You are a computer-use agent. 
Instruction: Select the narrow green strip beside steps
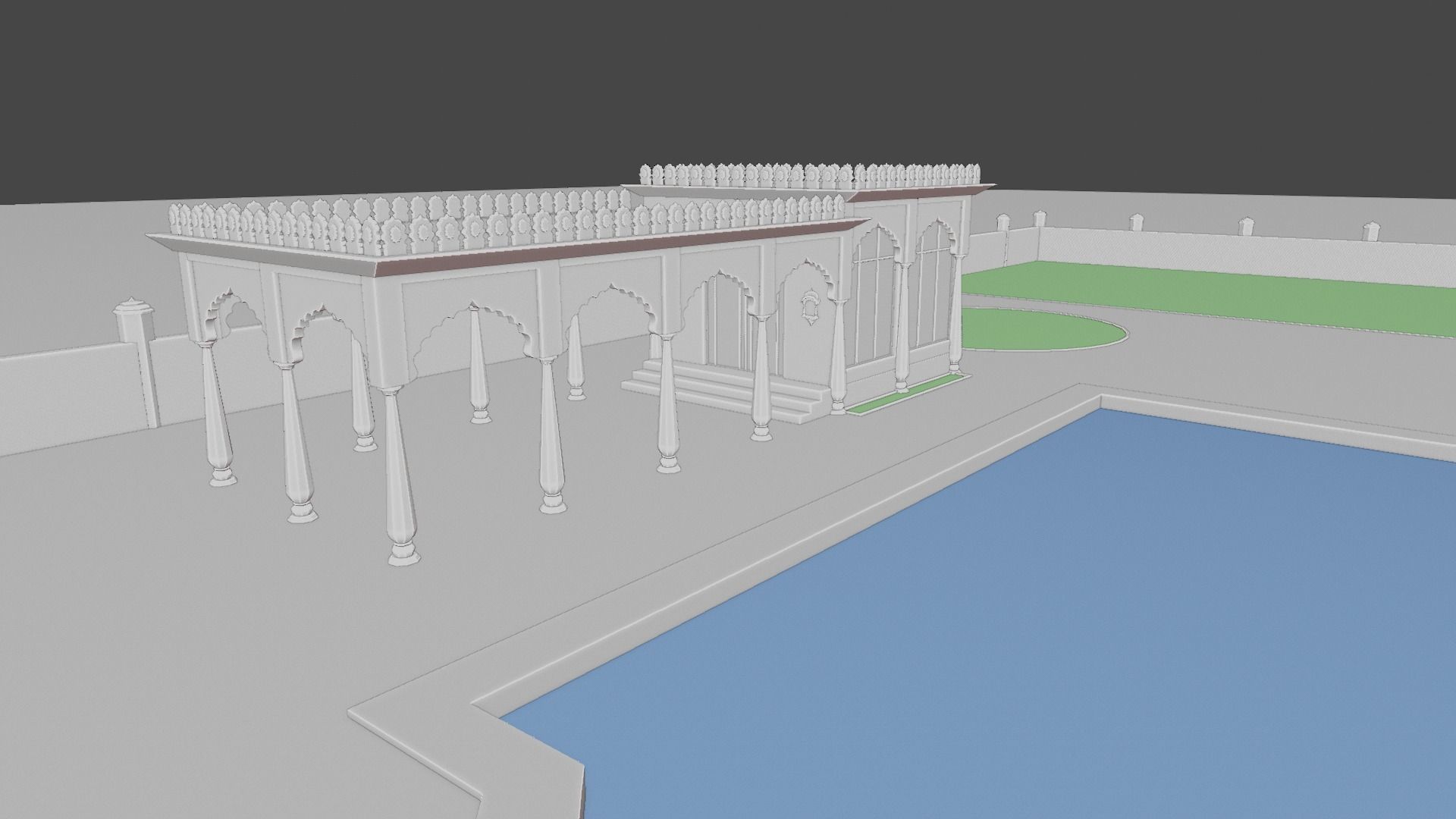(907, 394)
